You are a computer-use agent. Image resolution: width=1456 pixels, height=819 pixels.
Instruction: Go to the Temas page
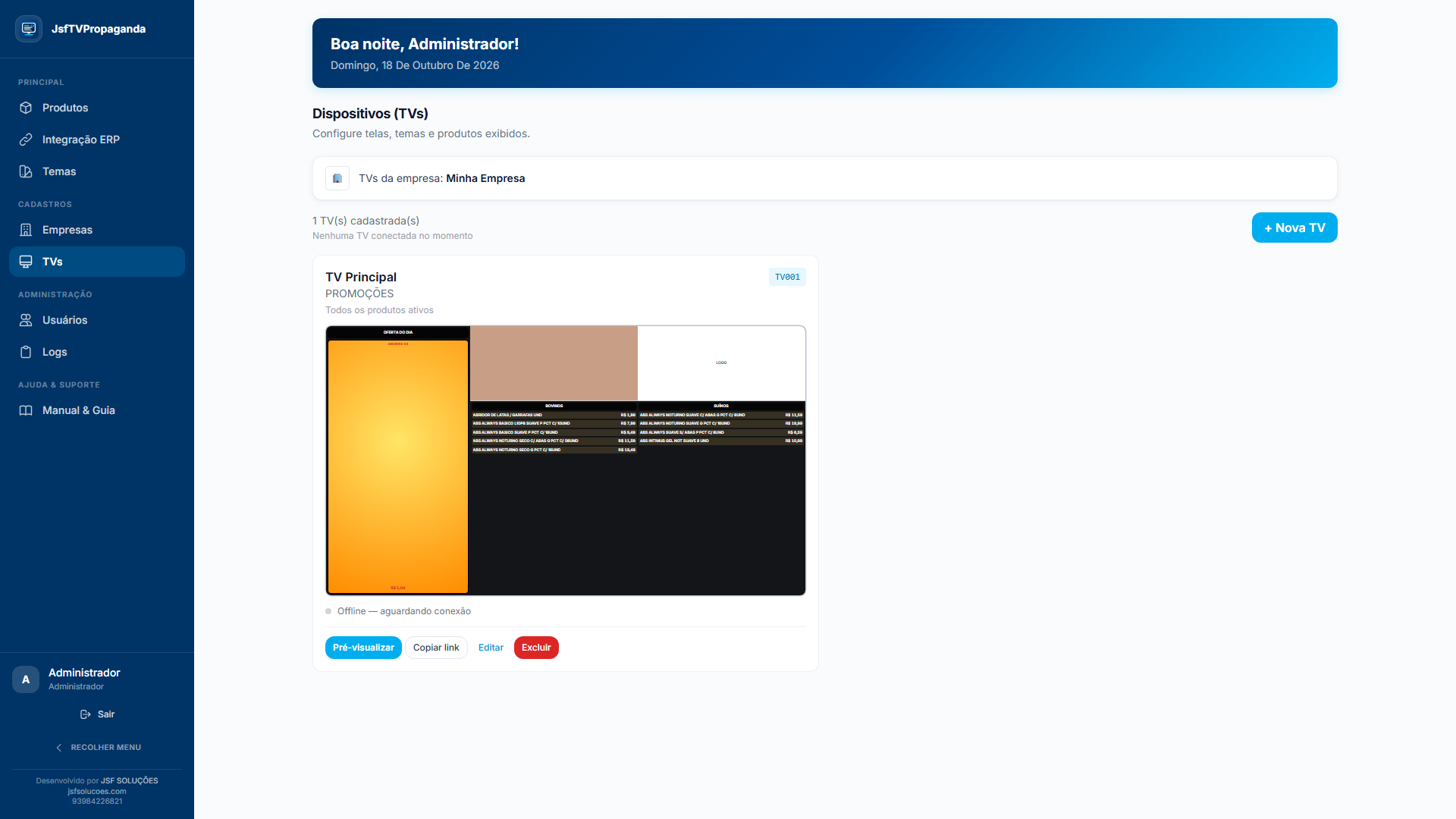click(x=97, y=171)
